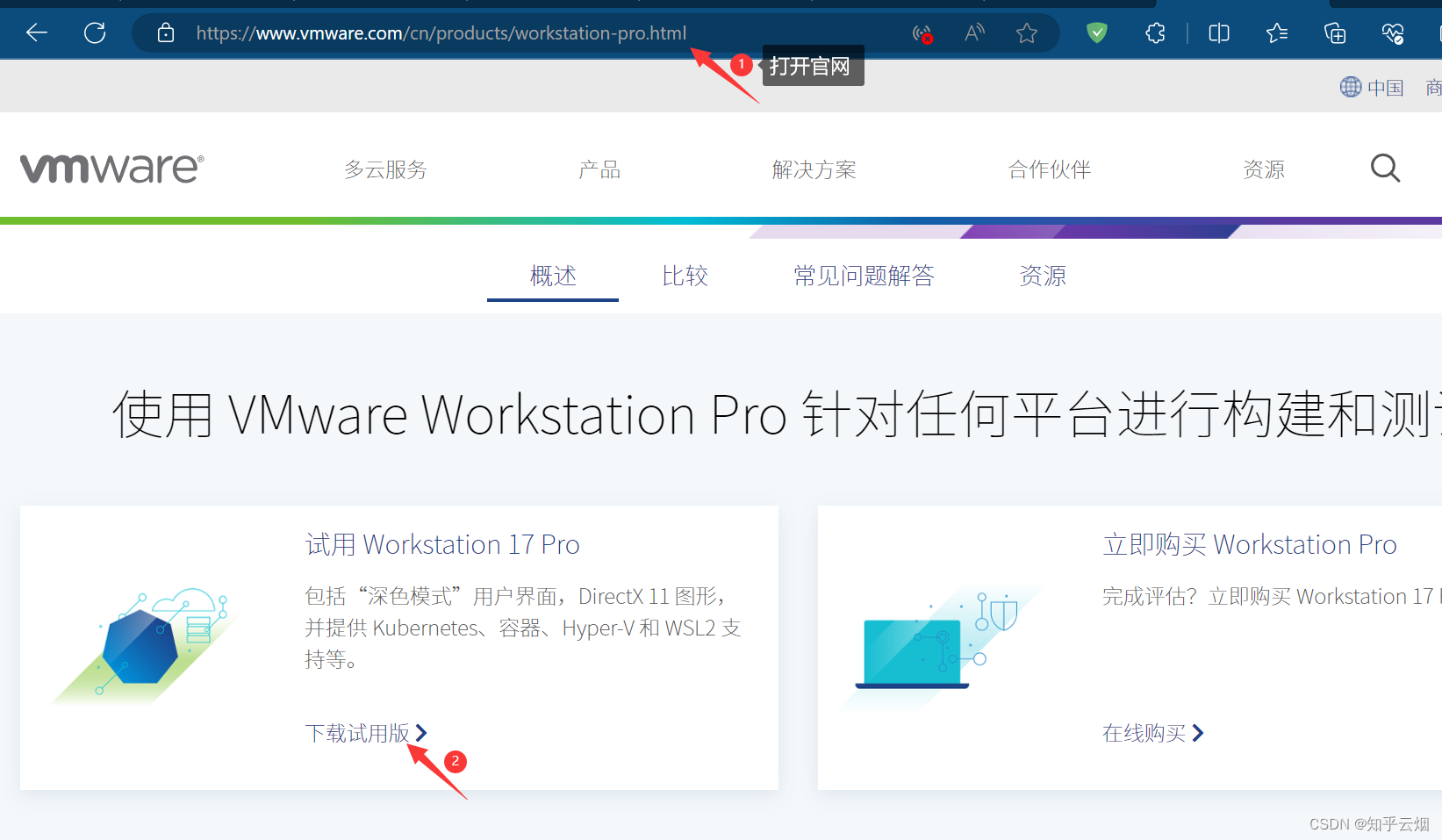The width and height of the screenshot is (1442, 840).
Task: Click the VMware logo
Action: (x=112, y=168)
